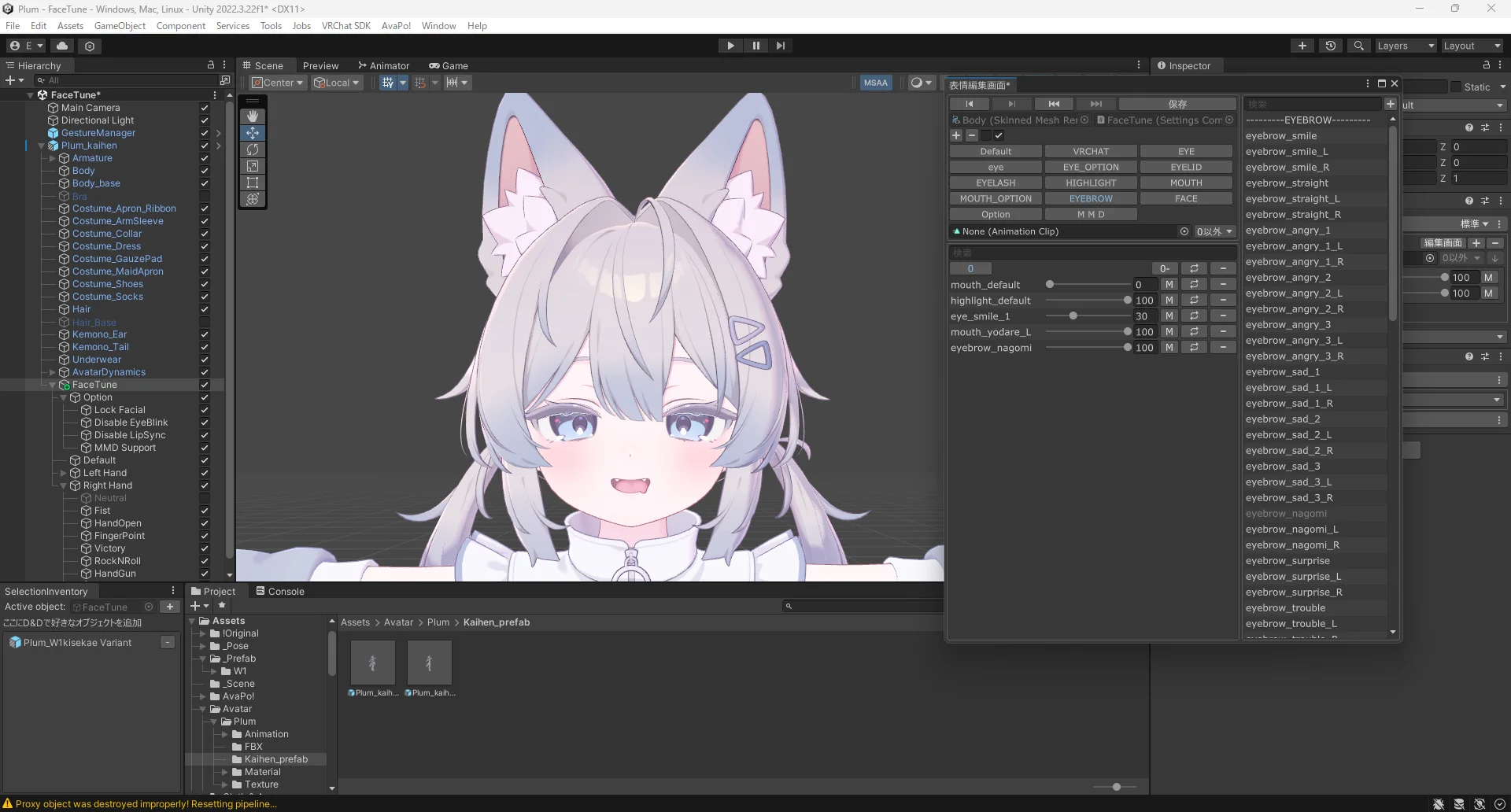Toggle active checkbox for Costume_Dress

tap(205, 246)
